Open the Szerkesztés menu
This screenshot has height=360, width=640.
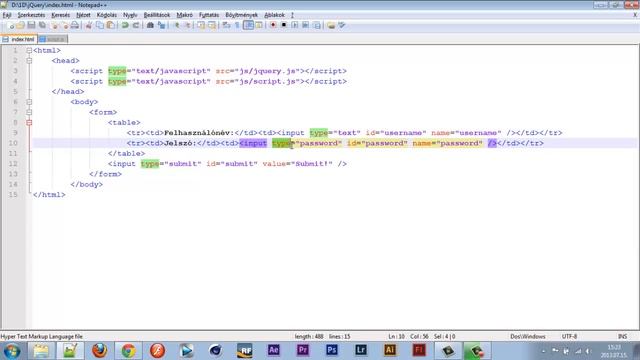(x=31, y=15)
